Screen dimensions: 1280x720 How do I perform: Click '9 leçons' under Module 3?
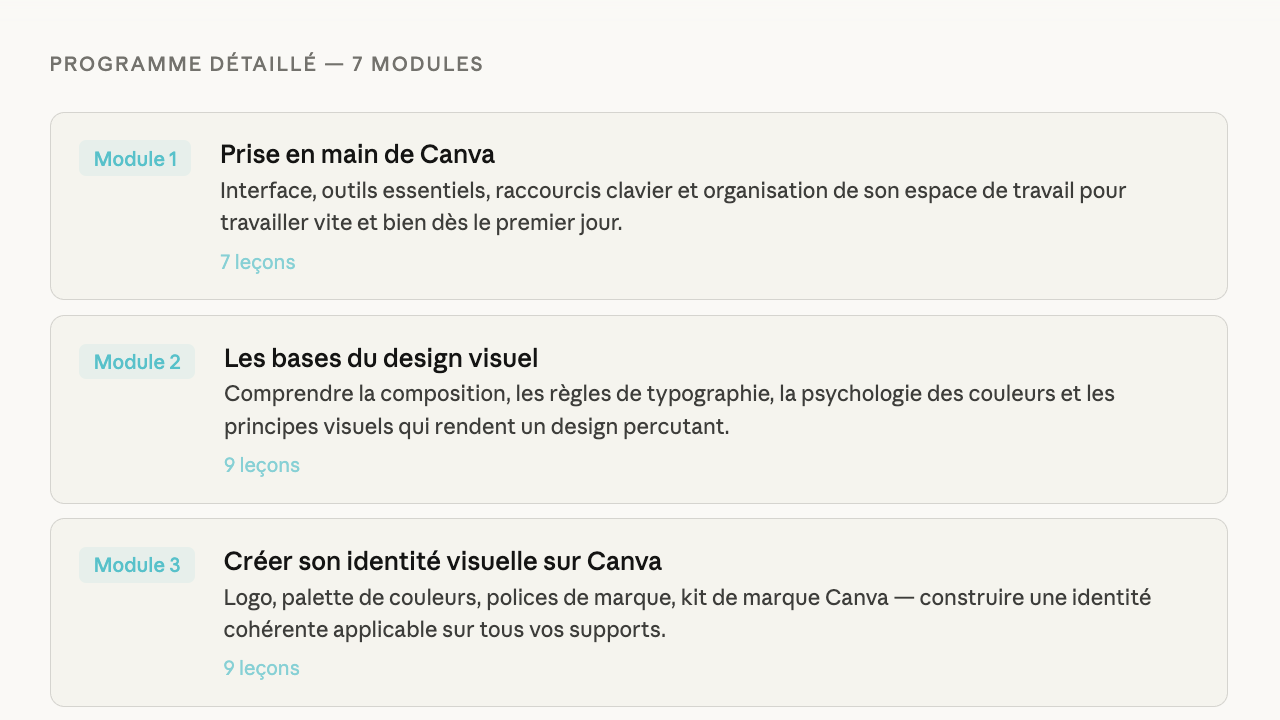click(262, 668)
